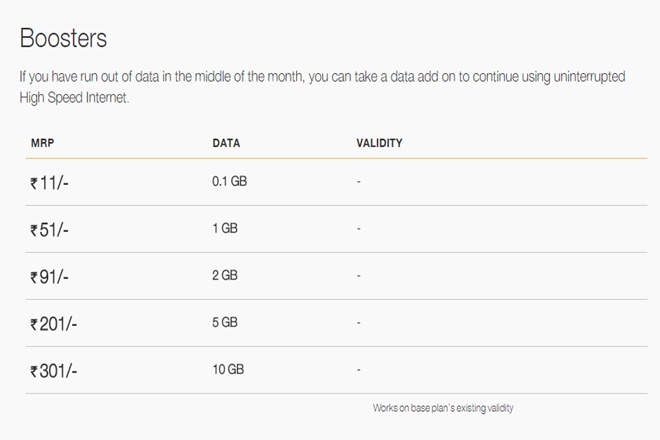Click the base plan validity footnote
This screenshot has width=660, height=440.
tap(443, 408)
